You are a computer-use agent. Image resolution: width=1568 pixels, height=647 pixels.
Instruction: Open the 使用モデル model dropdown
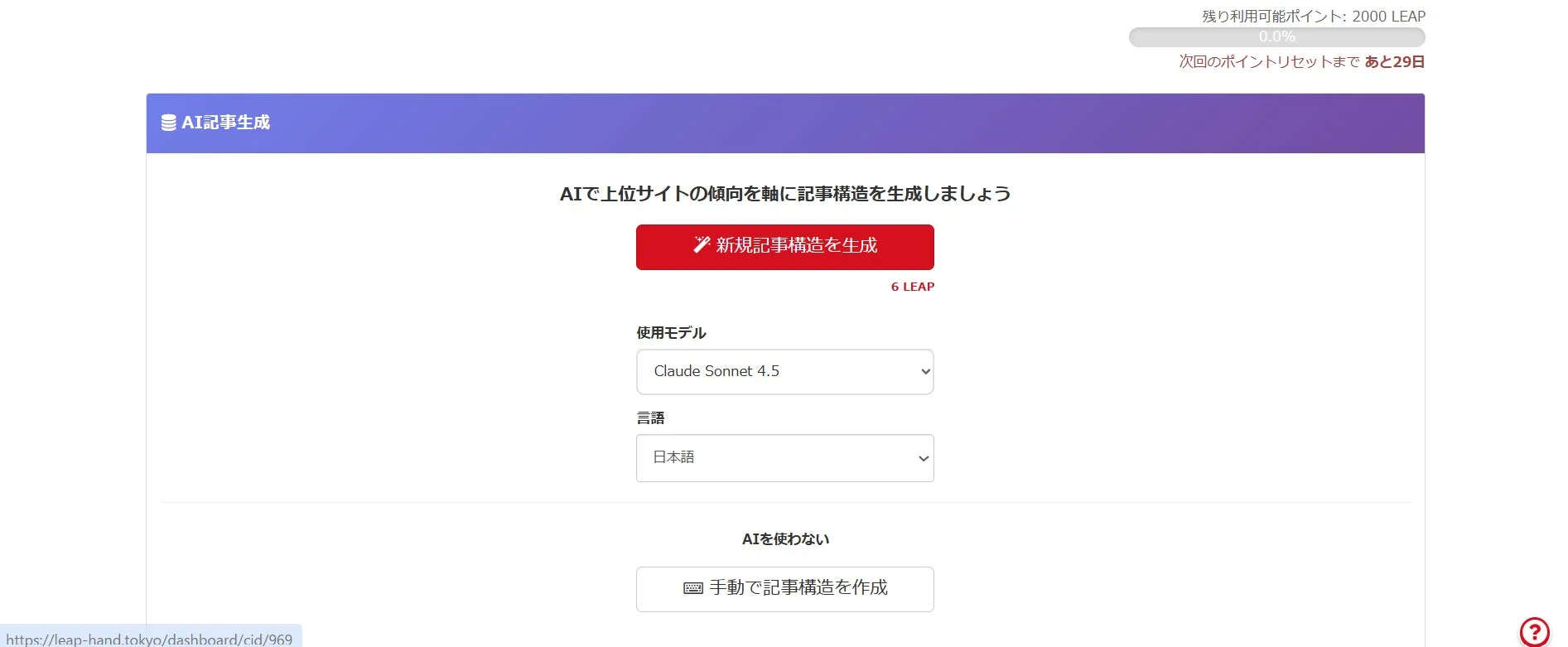click(784, 371)
